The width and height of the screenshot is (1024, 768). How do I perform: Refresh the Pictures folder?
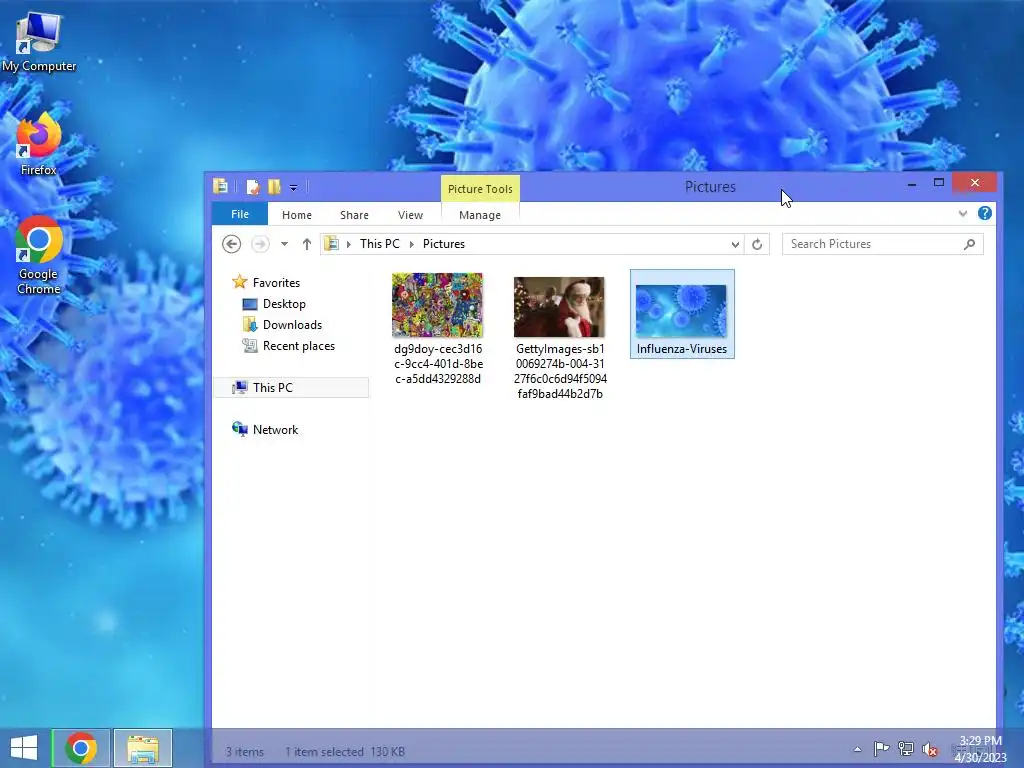click(757, 244)
